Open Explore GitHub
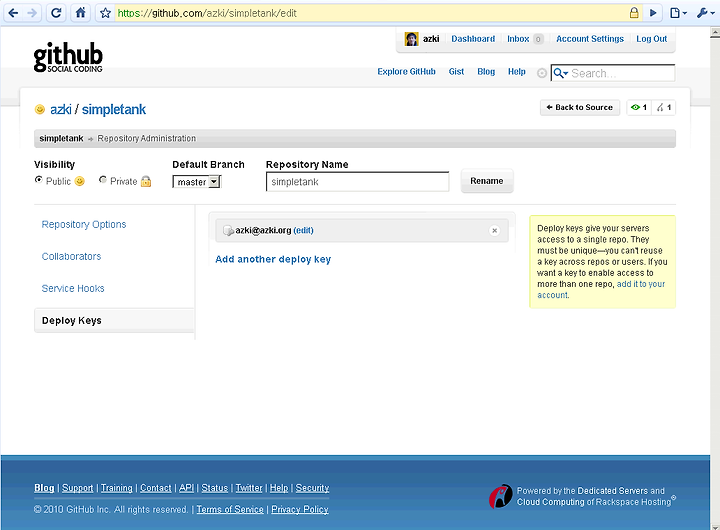720x530 pixels. (x=406, y=72)
